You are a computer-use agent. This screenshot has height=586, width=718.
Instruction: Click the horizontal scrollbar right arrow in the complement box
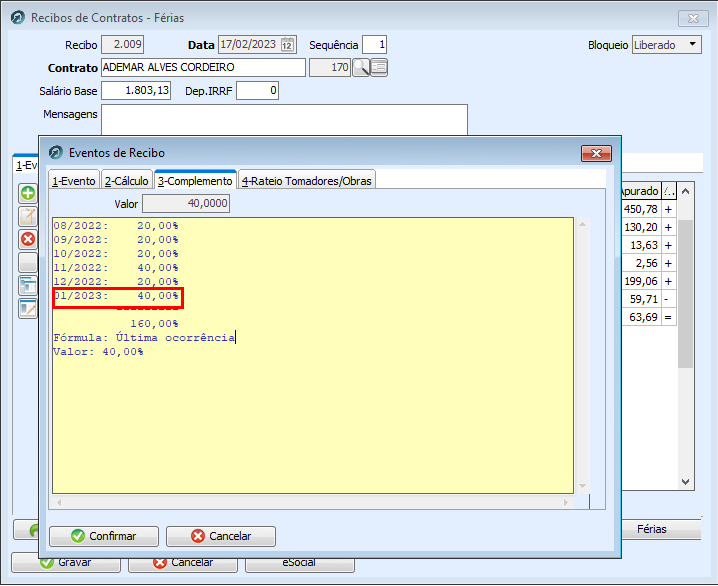pyautogui.click(x=566, y=502)
